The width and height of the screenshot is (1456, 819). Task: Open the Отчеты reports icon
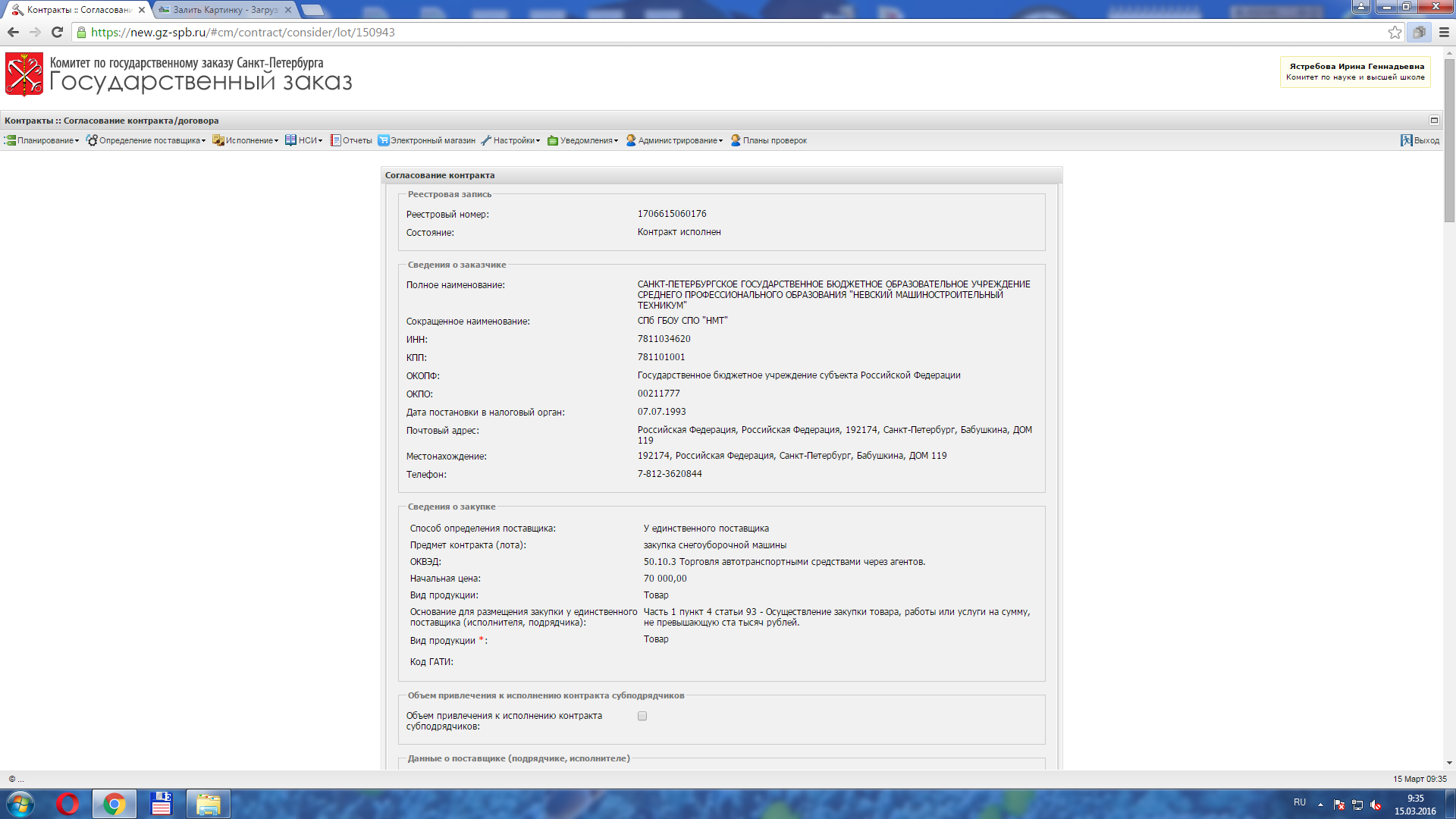coord(335,140)
